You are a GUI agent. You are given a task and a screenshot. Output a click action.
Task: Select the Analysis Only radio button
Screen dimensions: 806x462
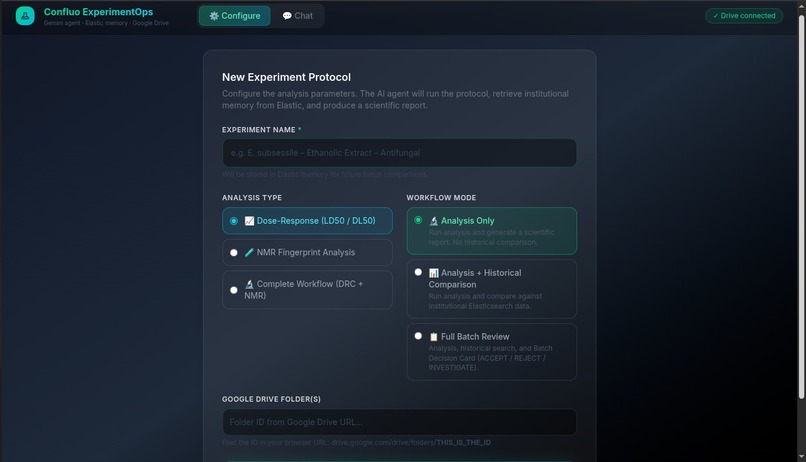[x=418, y=220]
